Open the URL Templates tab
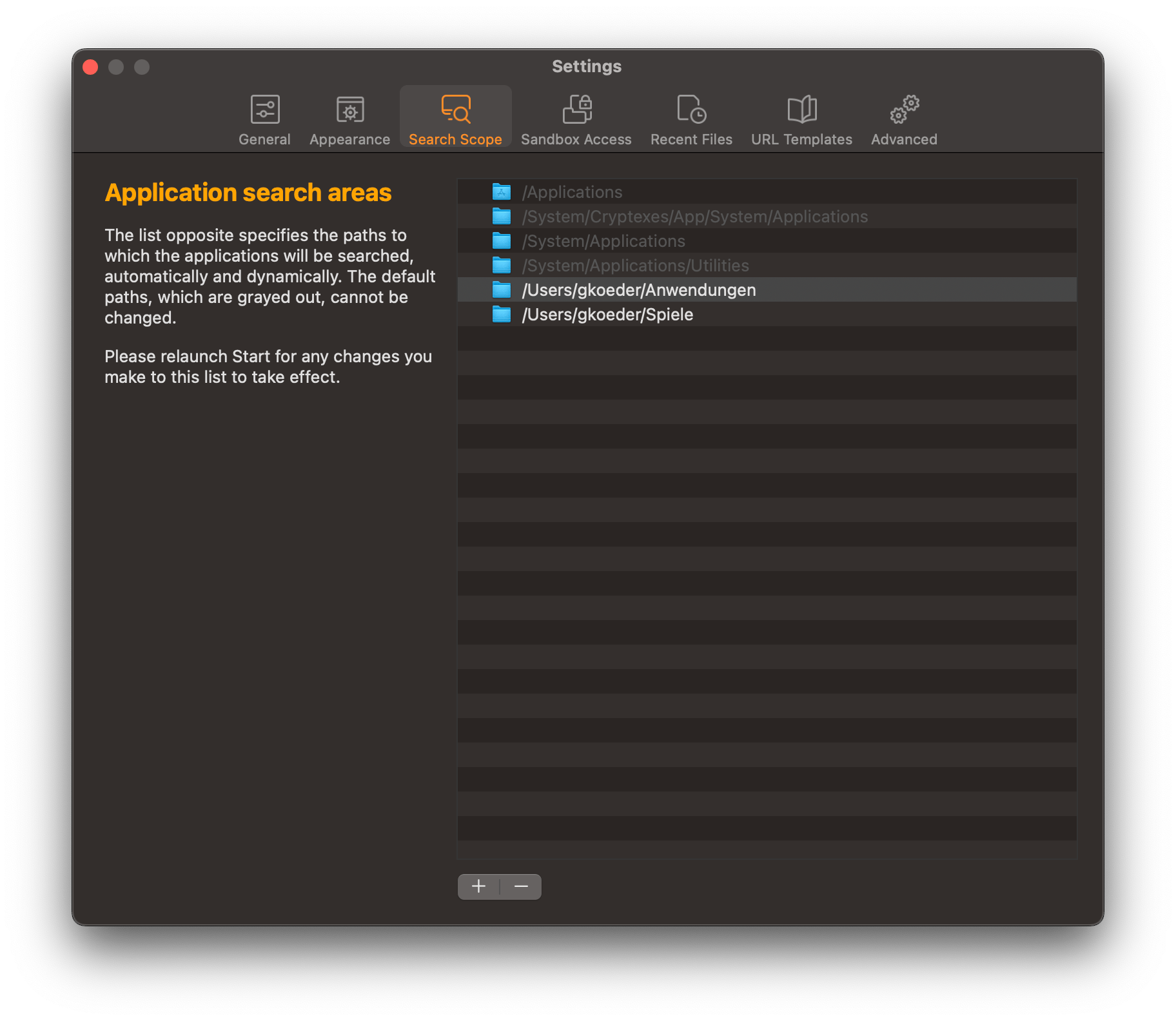1176x1021 pixels. pos(801,121)
